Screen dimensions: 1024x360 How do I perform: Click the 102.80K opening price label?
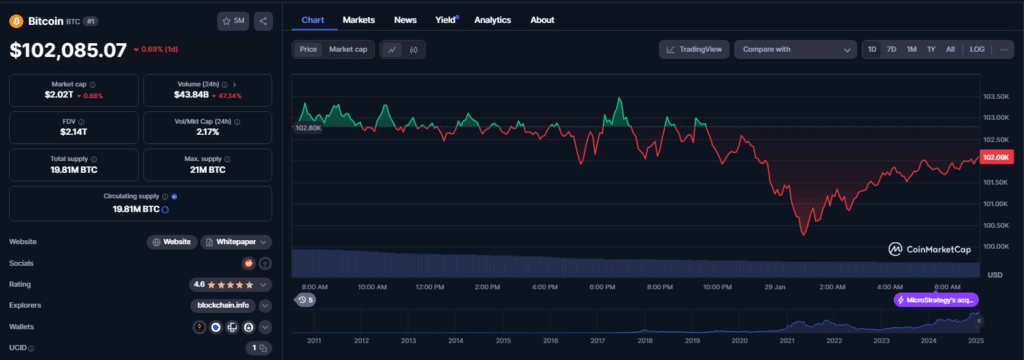tap(308, 128)
